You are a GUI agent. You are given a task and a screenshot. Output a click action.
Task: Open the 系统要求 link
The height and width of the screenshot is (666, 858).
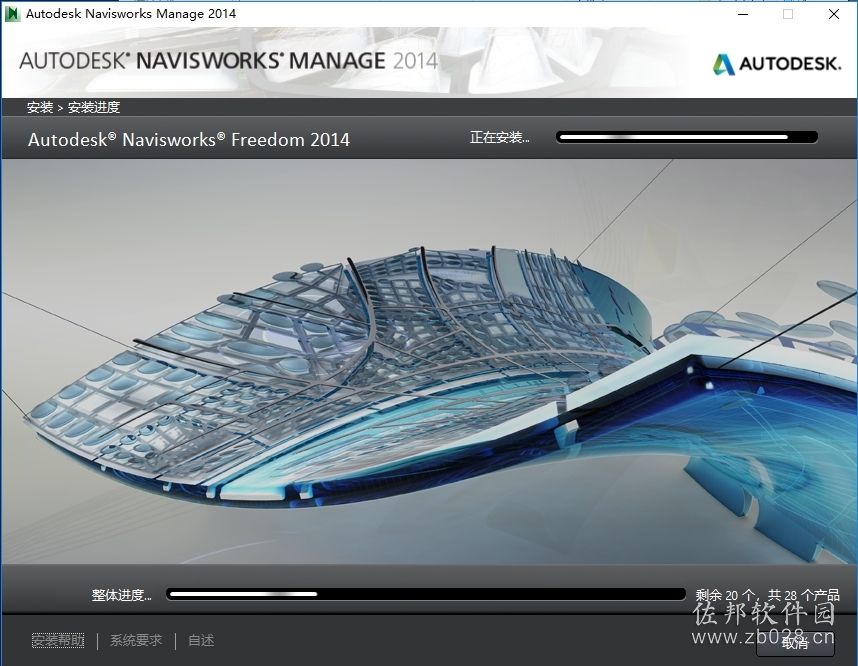[136, 640]
